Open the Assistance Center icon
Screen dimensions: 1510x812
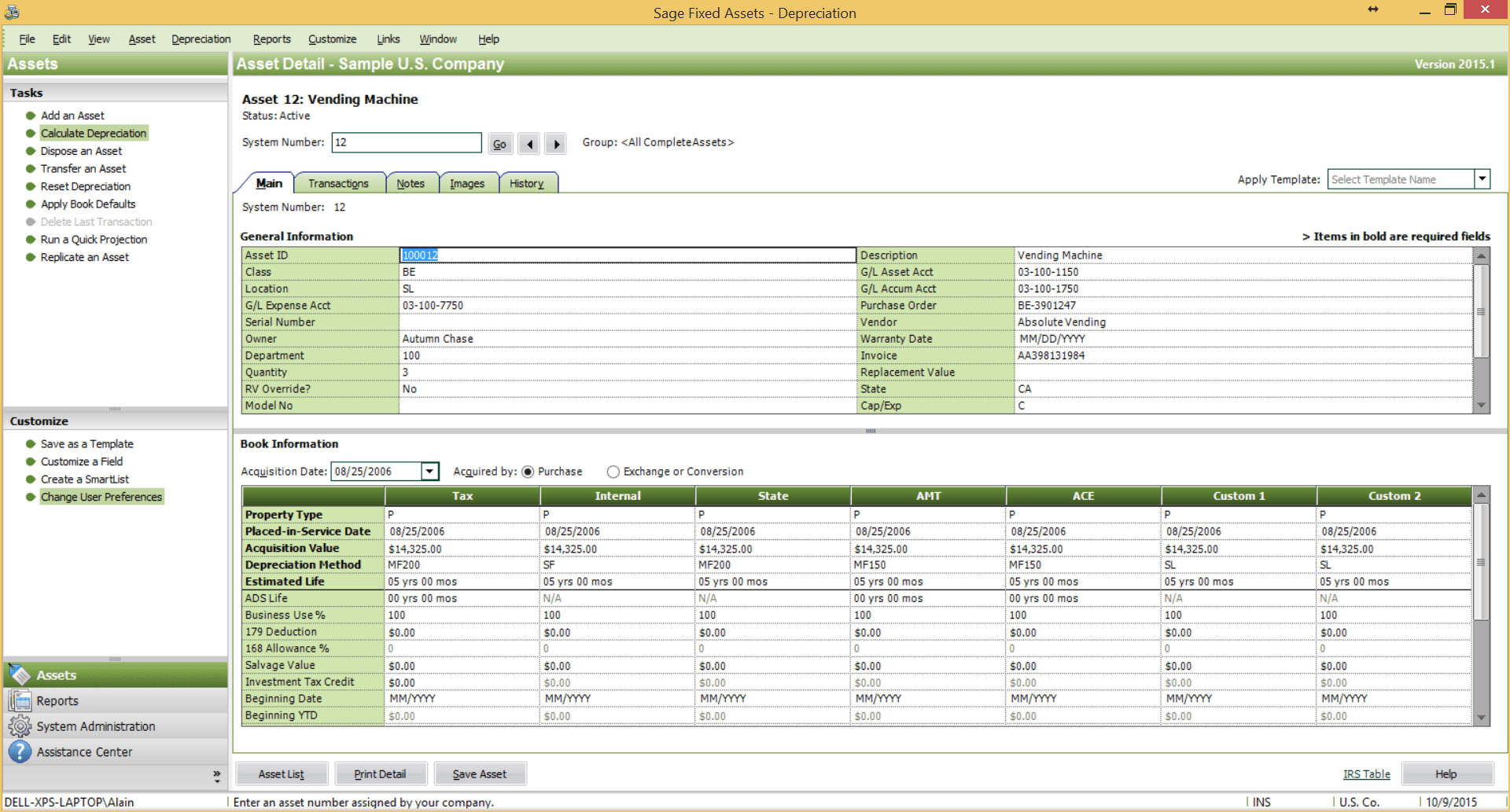19,751
